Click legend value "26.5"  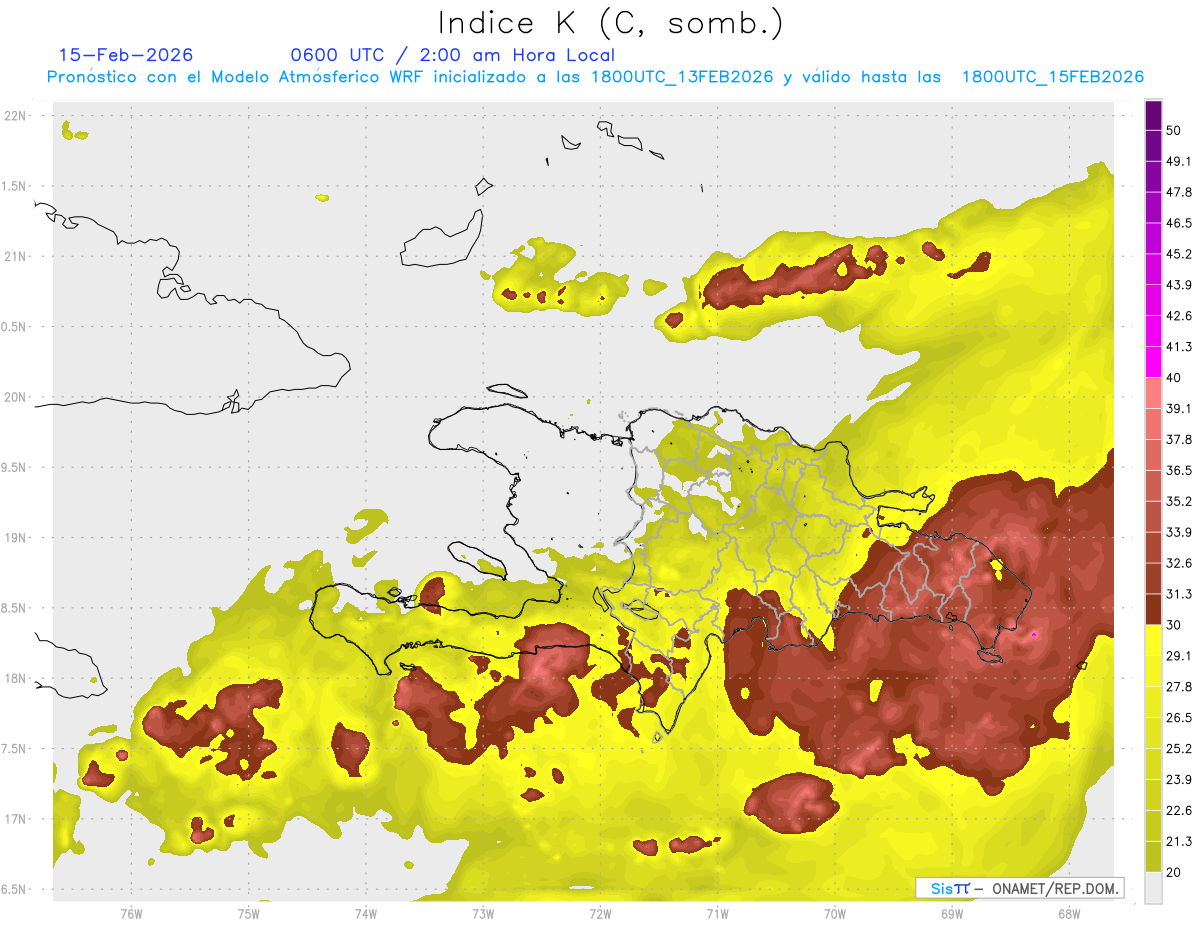[1179, 717]
